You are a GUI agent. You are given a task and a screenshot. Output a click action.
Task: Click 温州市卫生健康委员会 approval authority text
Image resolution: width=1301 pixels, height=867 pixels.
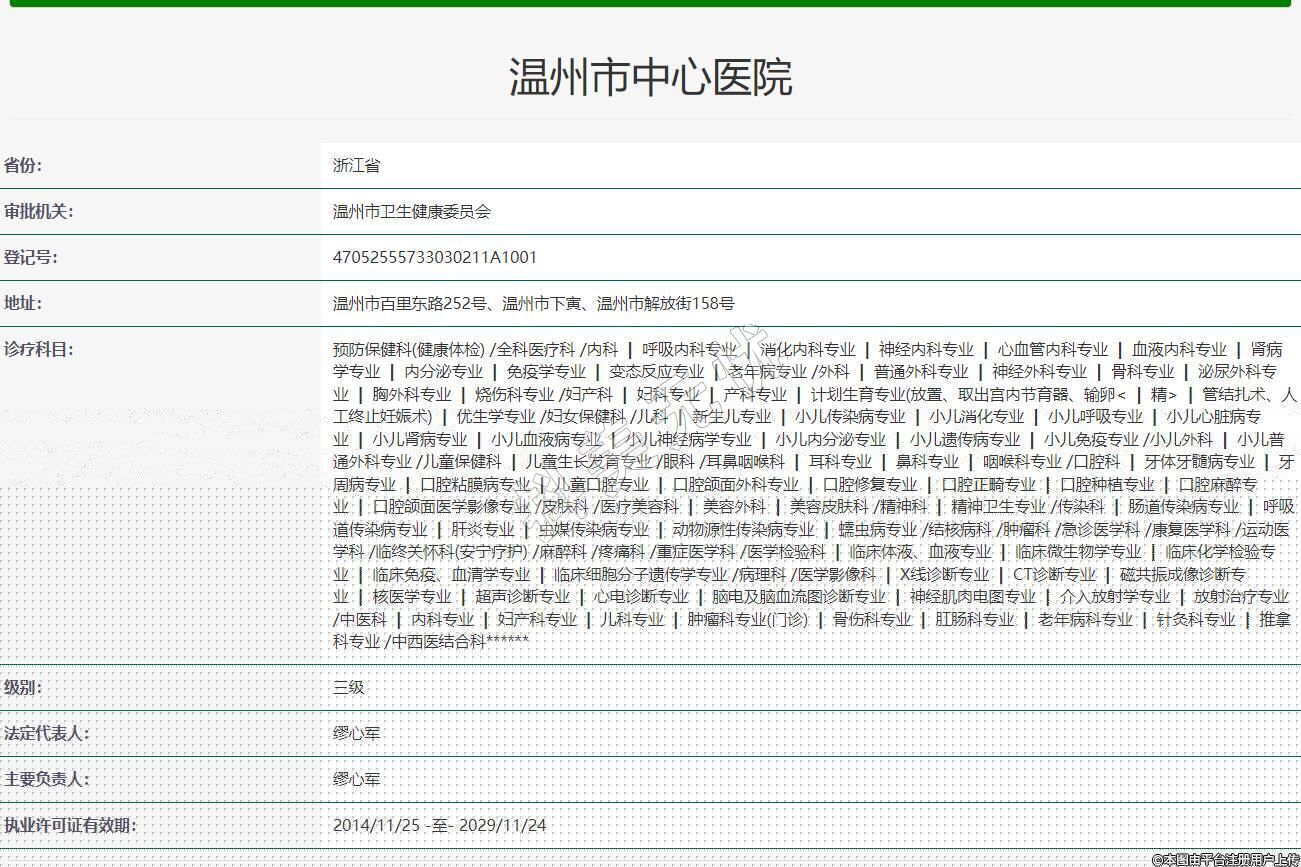[x=411, y=212]
